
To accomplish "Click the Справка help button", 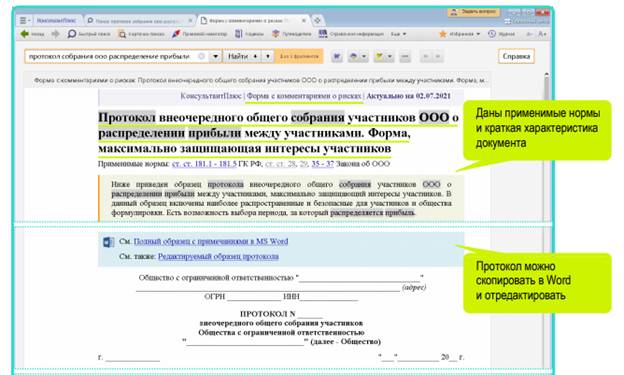I will click(x=516, y=57).
